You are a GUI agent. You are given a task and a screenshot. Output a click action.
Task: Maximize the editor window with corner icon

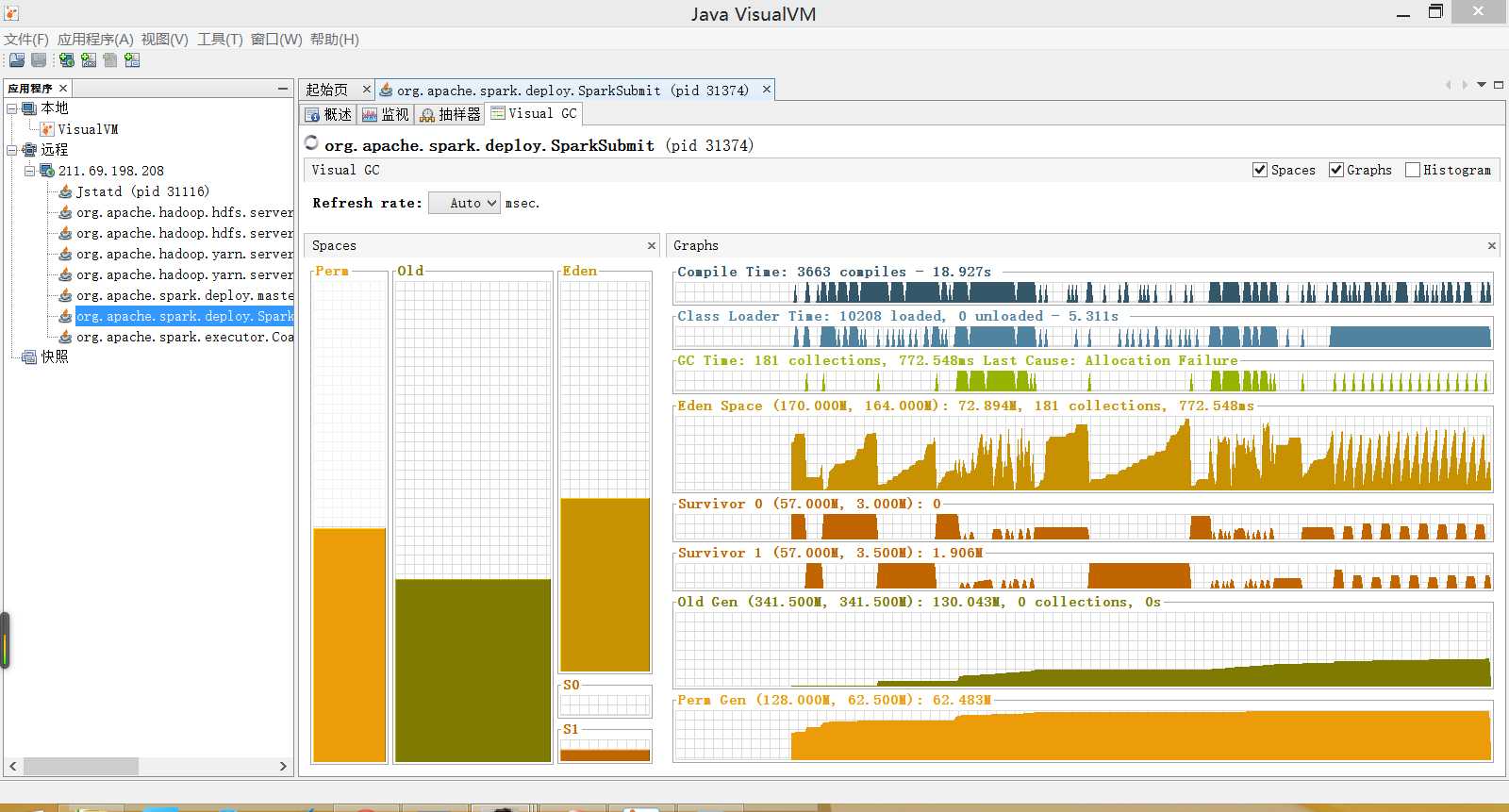(1498, 85)
